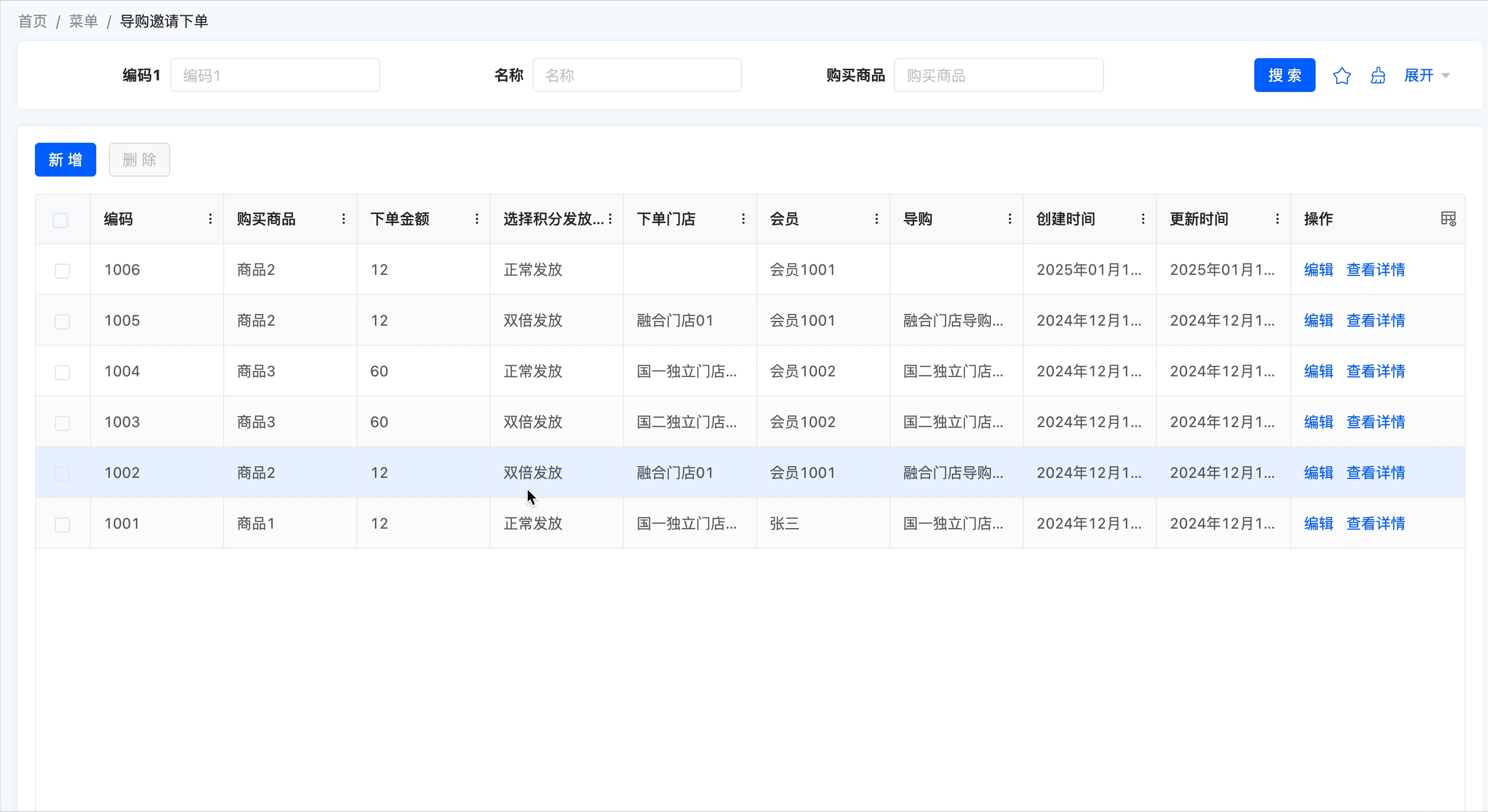Navigate to 菜单 in the breadcrumb

pyautogui.click(x=83, y=21)
